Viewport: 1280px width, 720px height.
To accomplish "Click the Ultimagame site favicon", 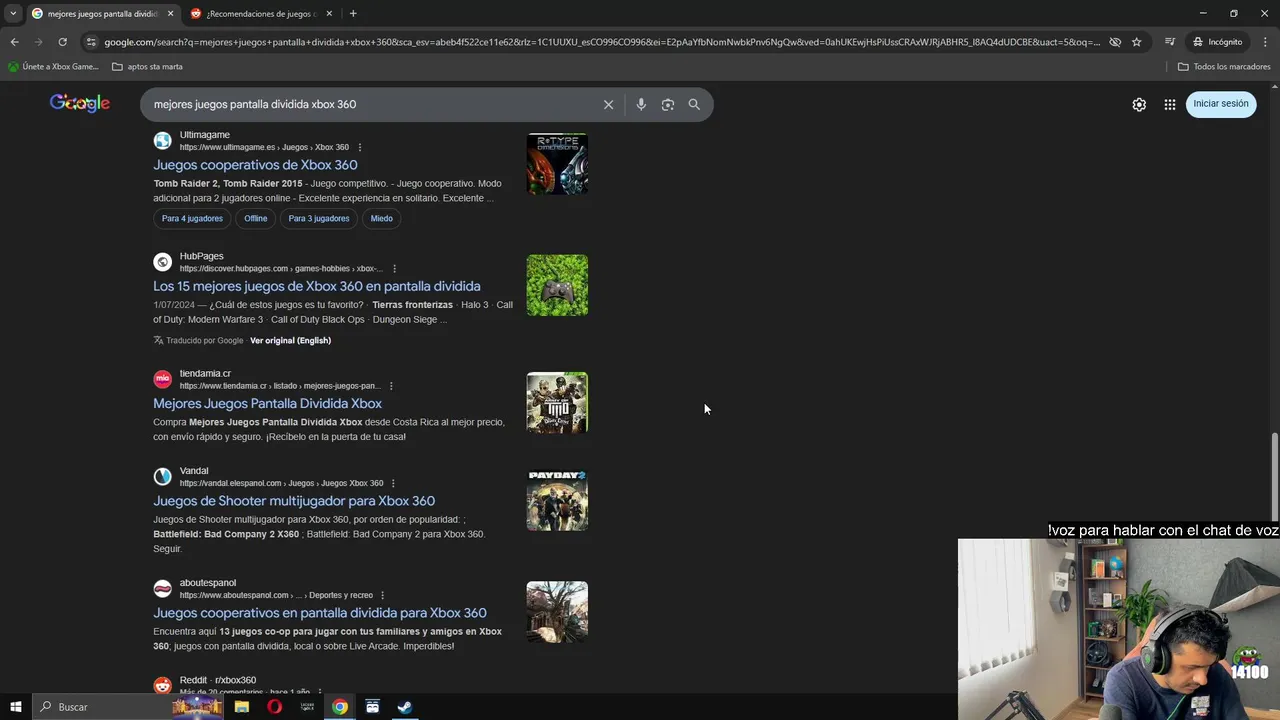I will (x=162, y=140).
